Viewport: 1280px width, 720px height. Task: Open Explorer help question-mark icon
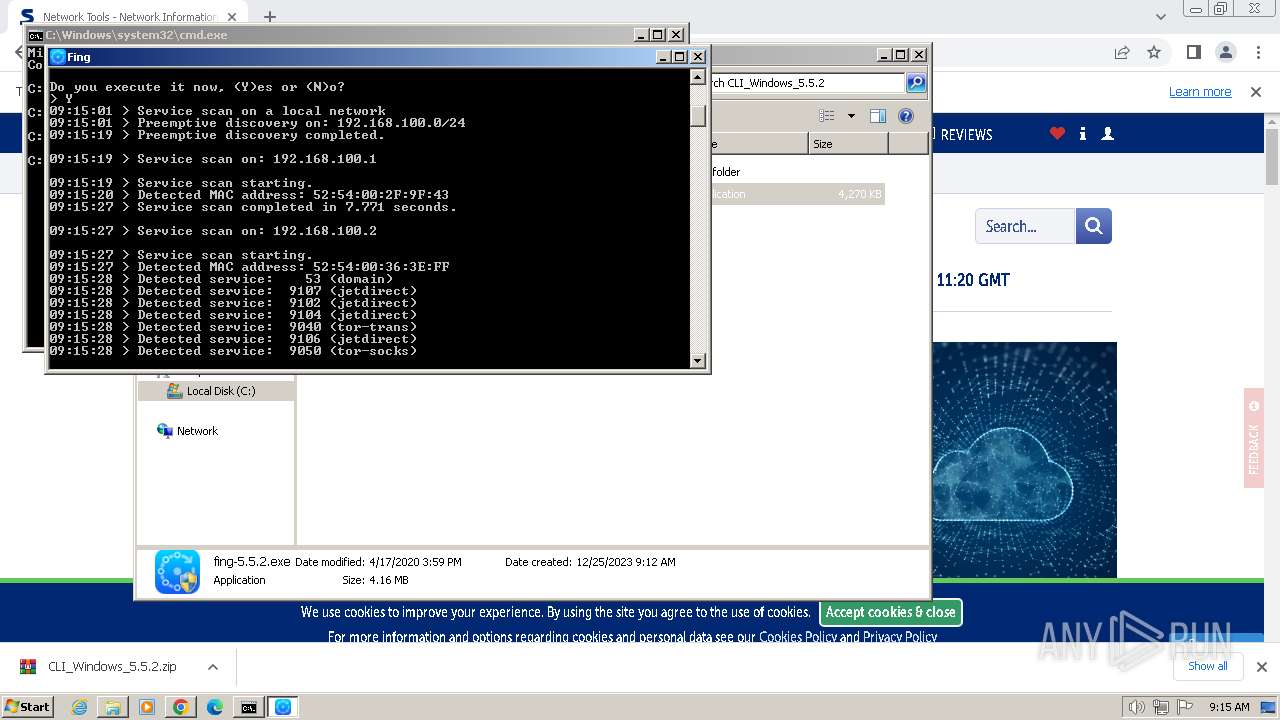(x=906, y=116)
